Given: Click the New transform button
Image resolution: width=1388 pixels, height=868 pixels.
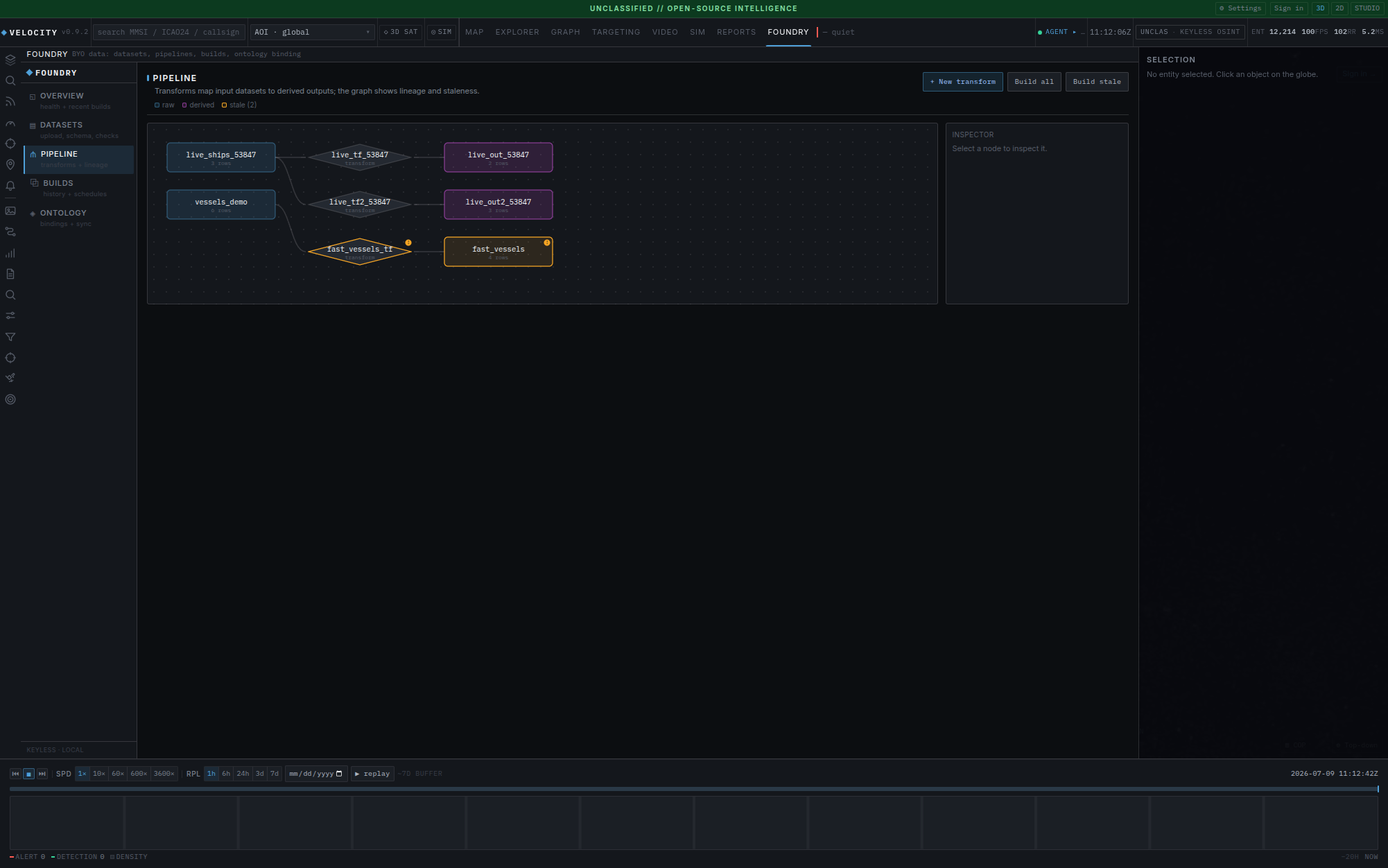Looking at the screenshot, I should coord(962,82).
